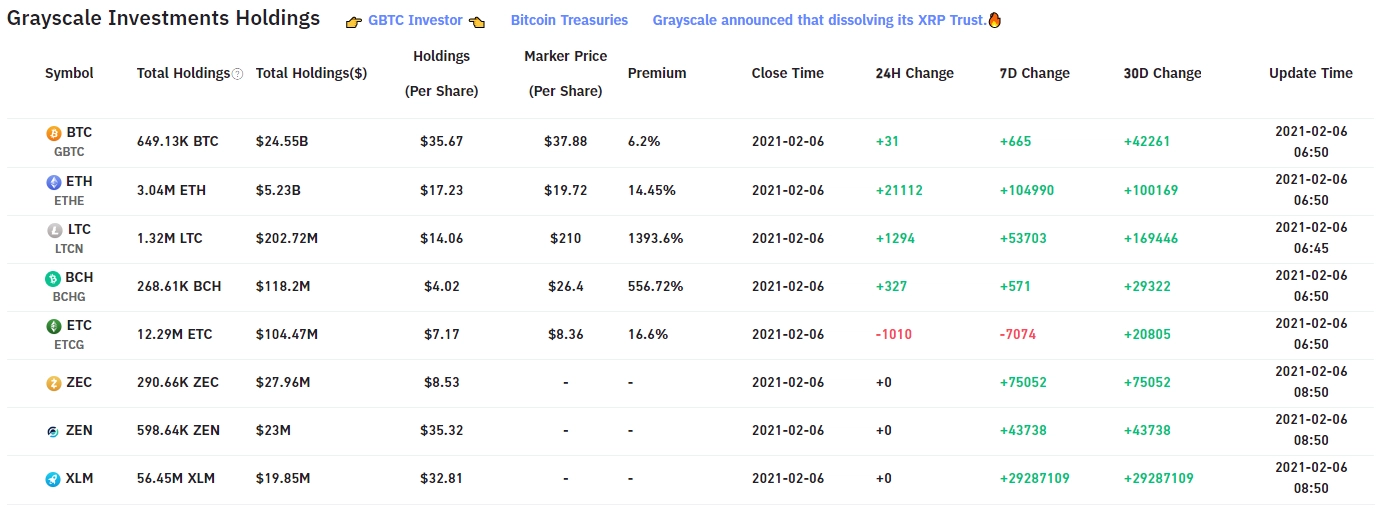Click the Stellar XLM coin icon
Screen dimensions: 1383x509
54,479
